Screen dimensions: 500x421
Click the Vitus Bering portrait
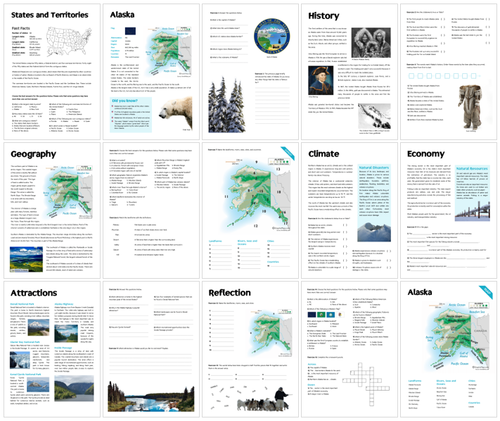[x=321, y=80]
